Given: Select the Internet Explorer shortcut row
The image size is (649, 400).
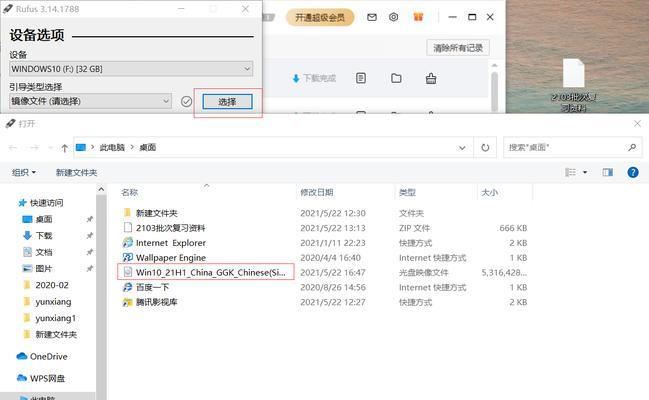Looking at the screenshot, I should tap(325, 243).
